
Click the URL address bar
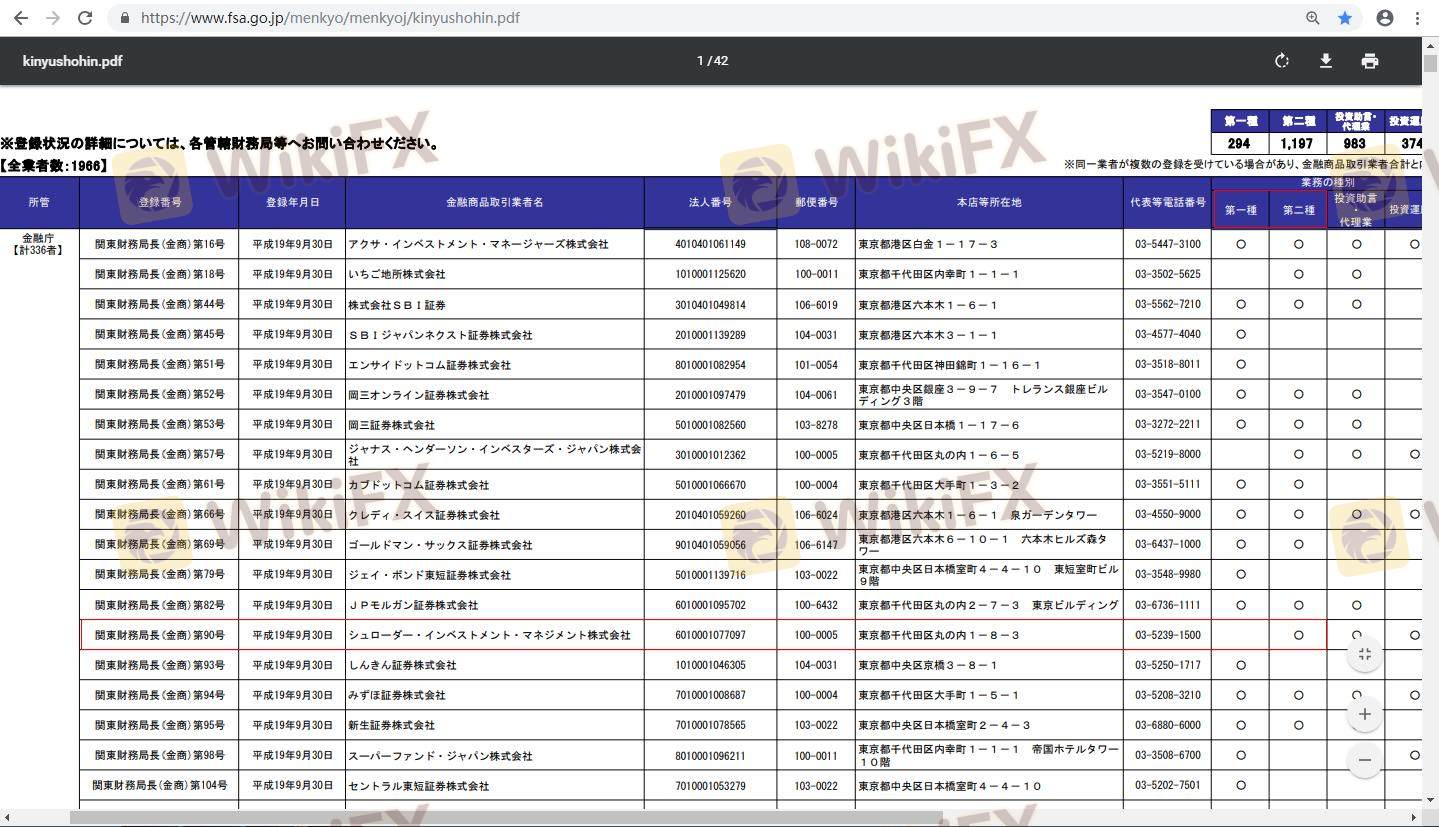(x=700, y=18)
